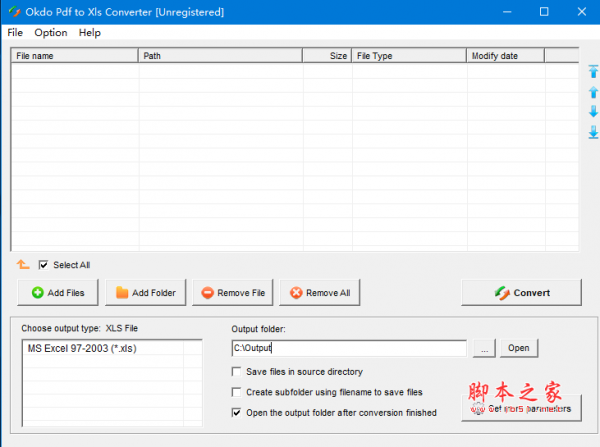Image resolution: width=600 pixels, height=447 pixels.
Task: Sort by the Size column header
Action: pyautogui.click(x=327, y=56)
